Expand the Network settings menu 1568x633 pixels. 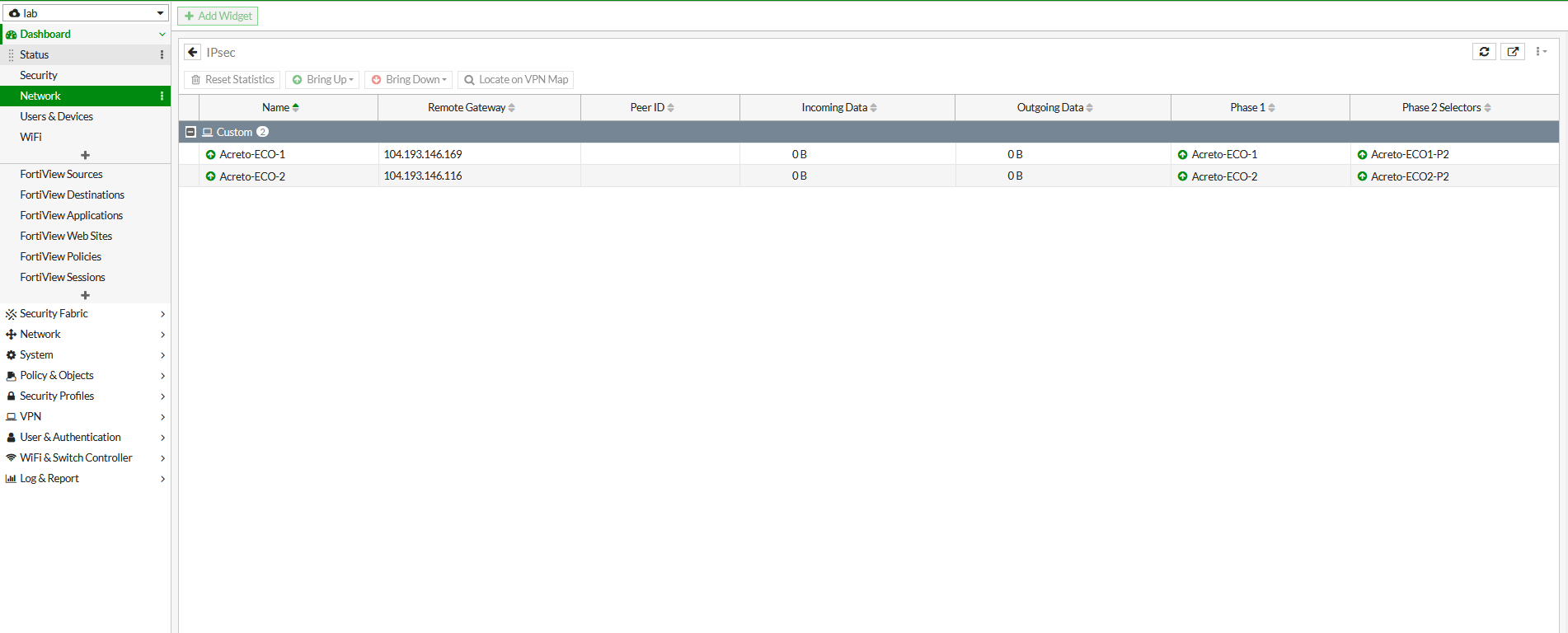(x=86, y=335)
